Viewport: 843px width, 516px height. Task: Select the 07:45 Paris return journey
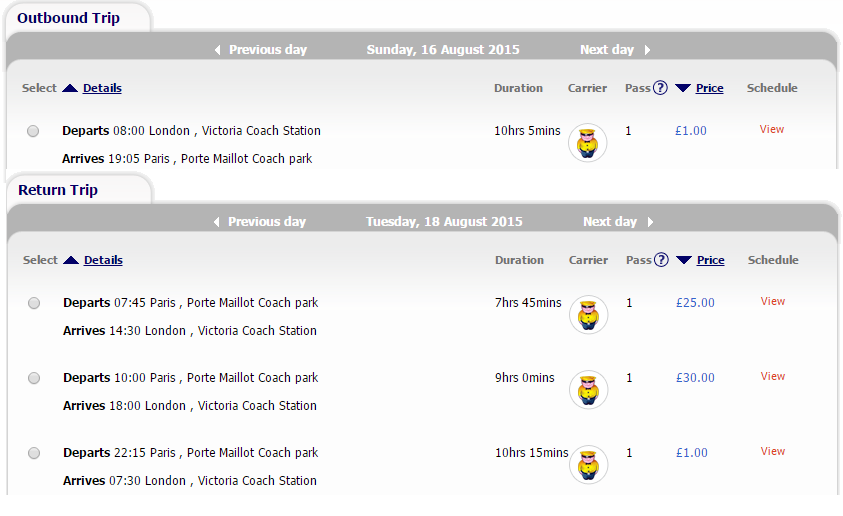point(34,303)
